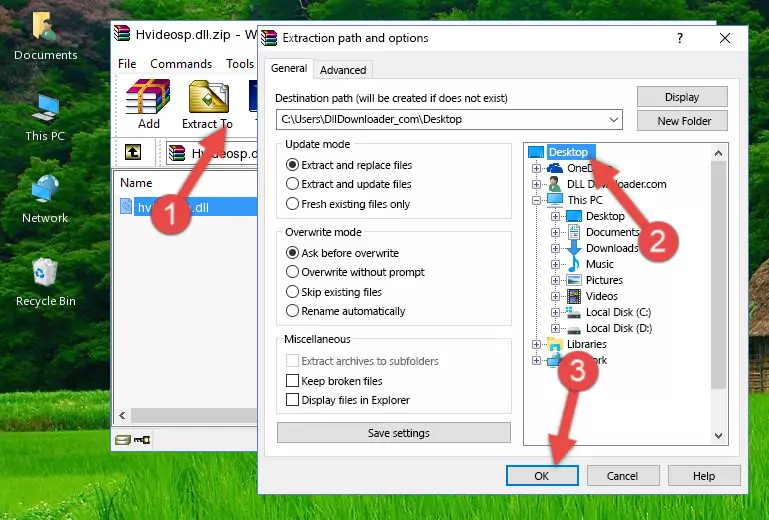Screen dimensions: 769x520
Task: Click the drive icon in WinRAR status bar
Action: click(123, 440)
